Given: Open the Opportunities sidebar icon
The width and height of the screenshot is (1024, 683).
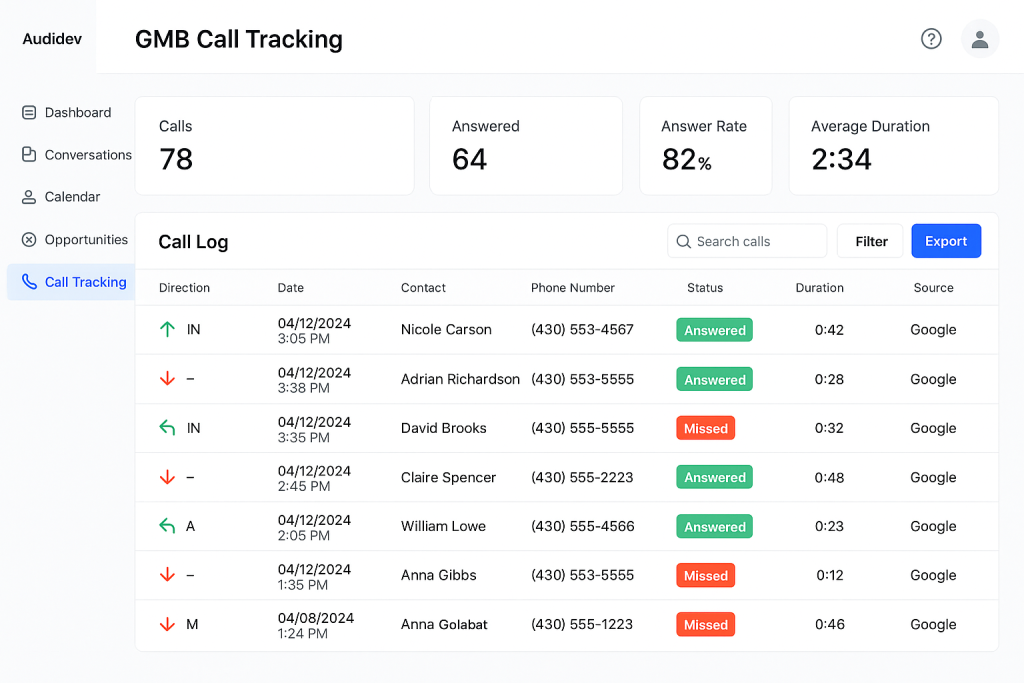Looking at the screenshot, I should click(x=27, y=240).
